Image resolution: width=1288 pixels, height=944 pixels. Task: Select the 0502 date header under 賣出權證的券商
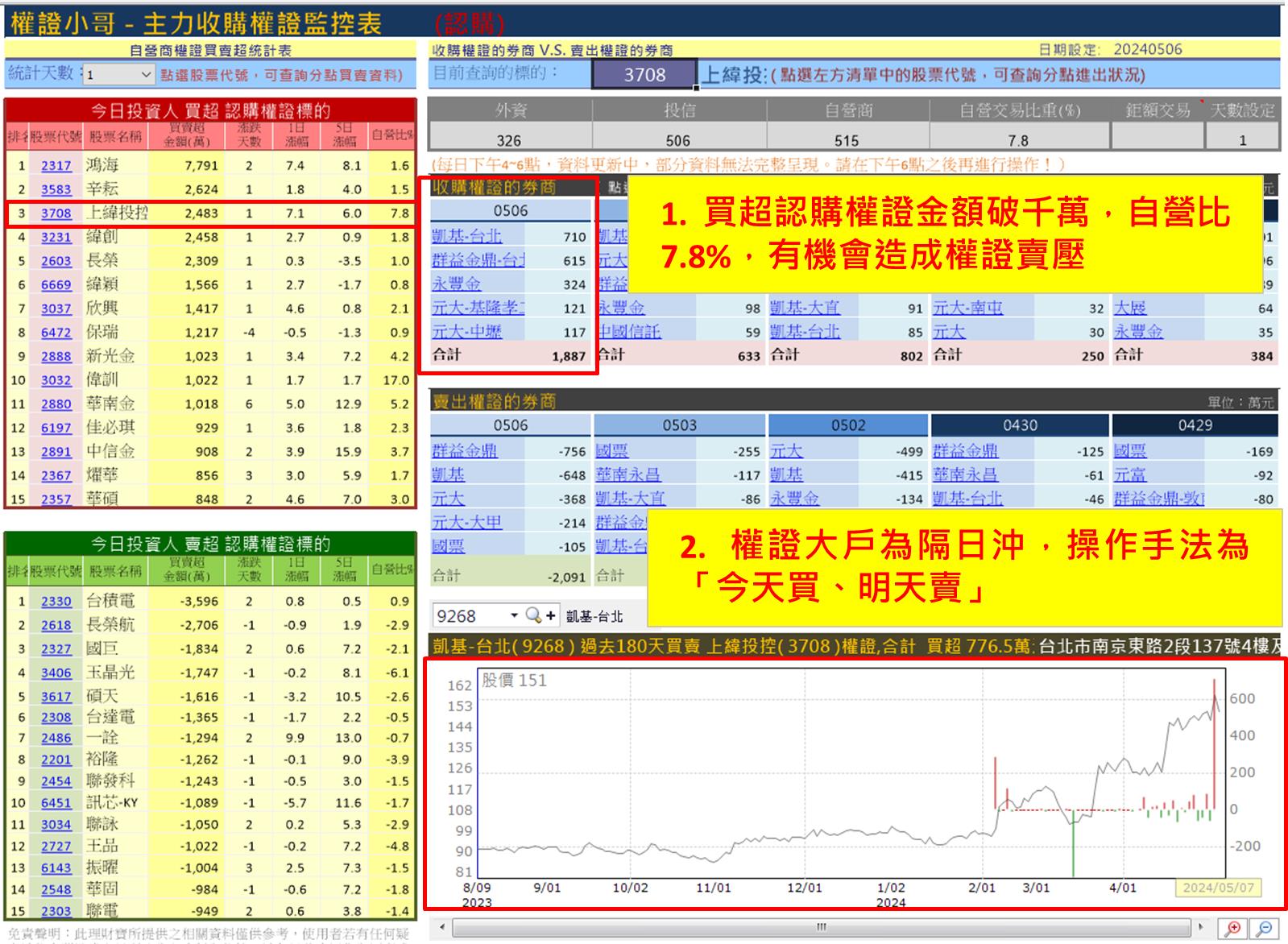[848, 424]
